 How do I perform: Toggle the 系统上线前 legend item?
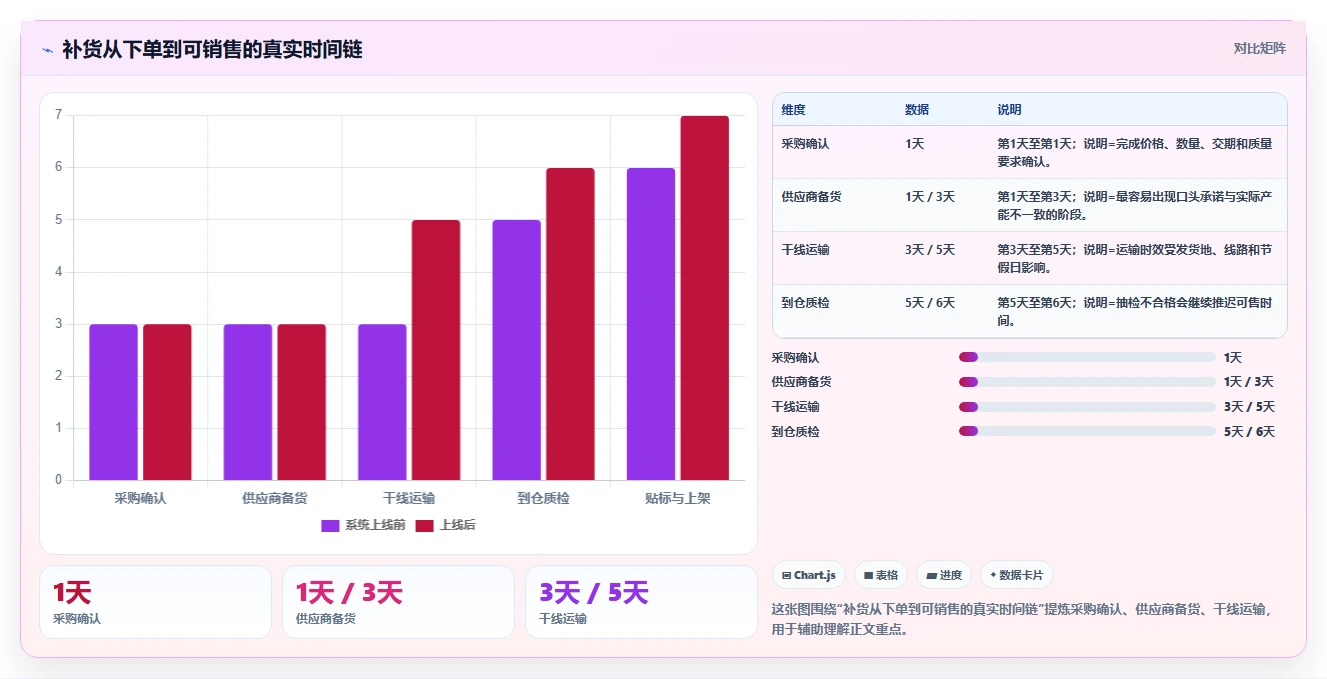coord(363,525)
